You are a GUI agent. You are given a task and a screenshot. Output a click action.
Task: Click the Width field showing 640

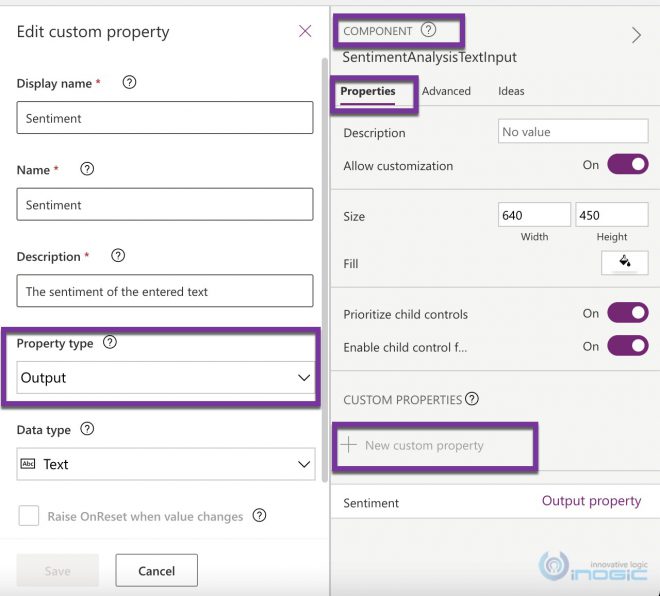click(x=534, y=215)
